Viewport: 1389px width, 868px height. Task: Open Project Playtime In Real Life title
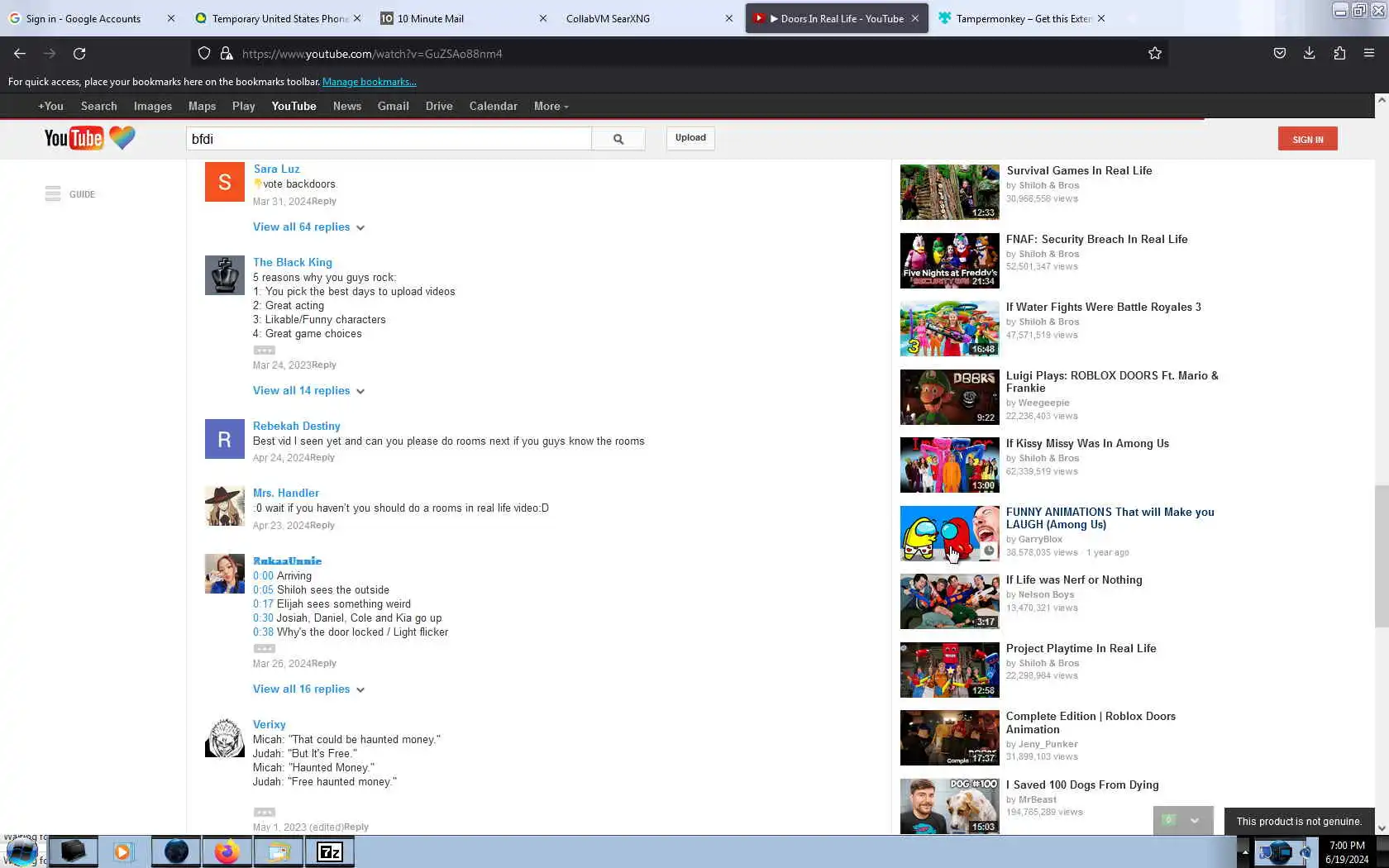(x=1081, y=648)
